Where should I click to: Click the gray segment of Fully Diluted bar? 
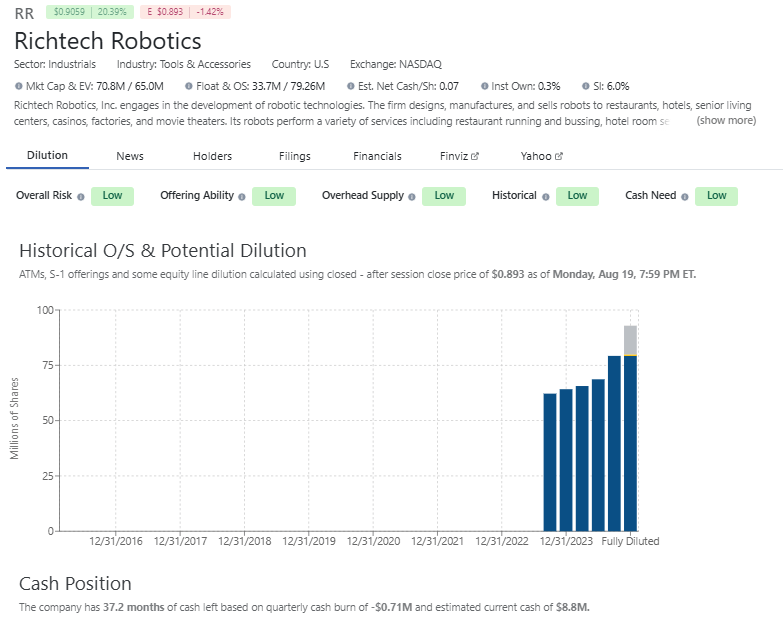(x=630, y=340)
